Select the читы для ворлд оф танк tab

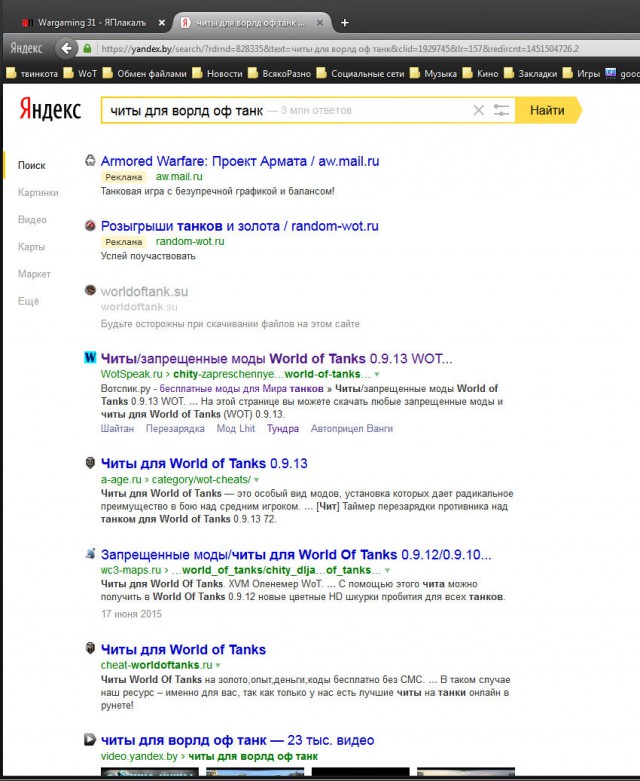click(x=250, y=22)
